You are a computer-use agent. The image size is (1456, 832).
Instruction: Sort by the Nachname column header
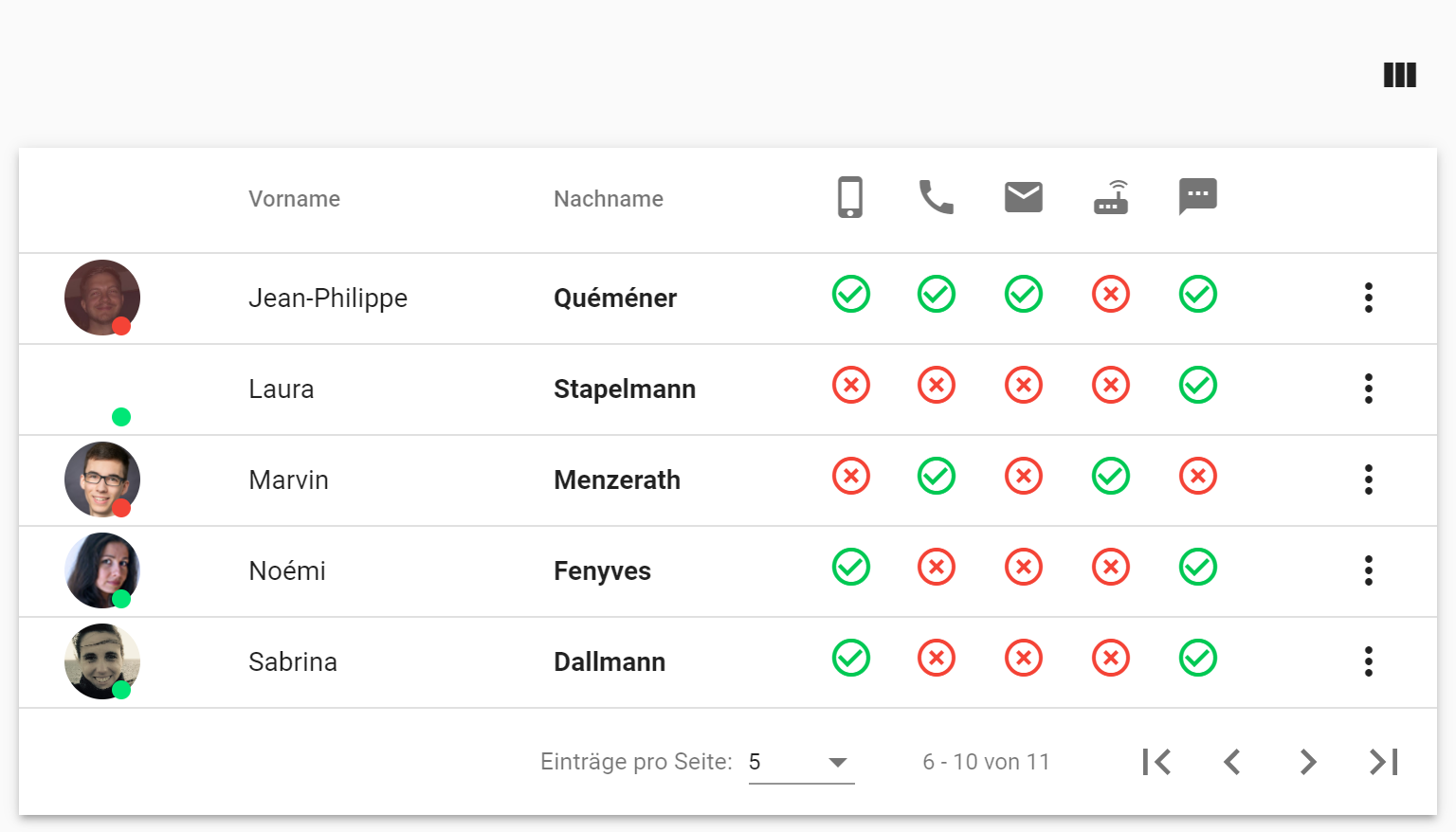coord(609,199)
